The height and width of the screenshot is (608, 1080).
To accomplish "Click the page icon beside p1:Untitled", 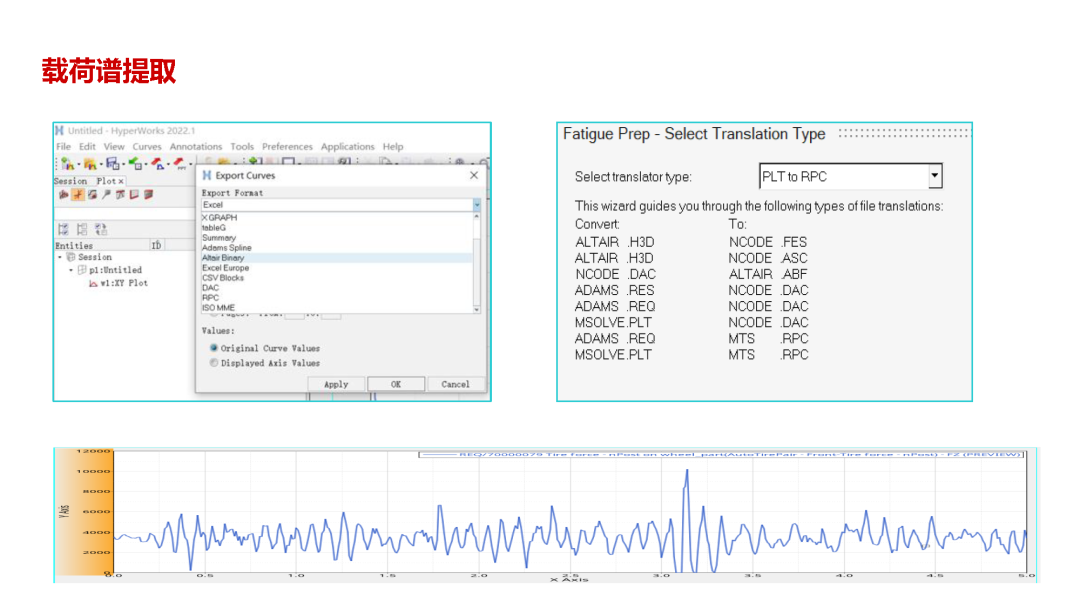I will [82, 270].
